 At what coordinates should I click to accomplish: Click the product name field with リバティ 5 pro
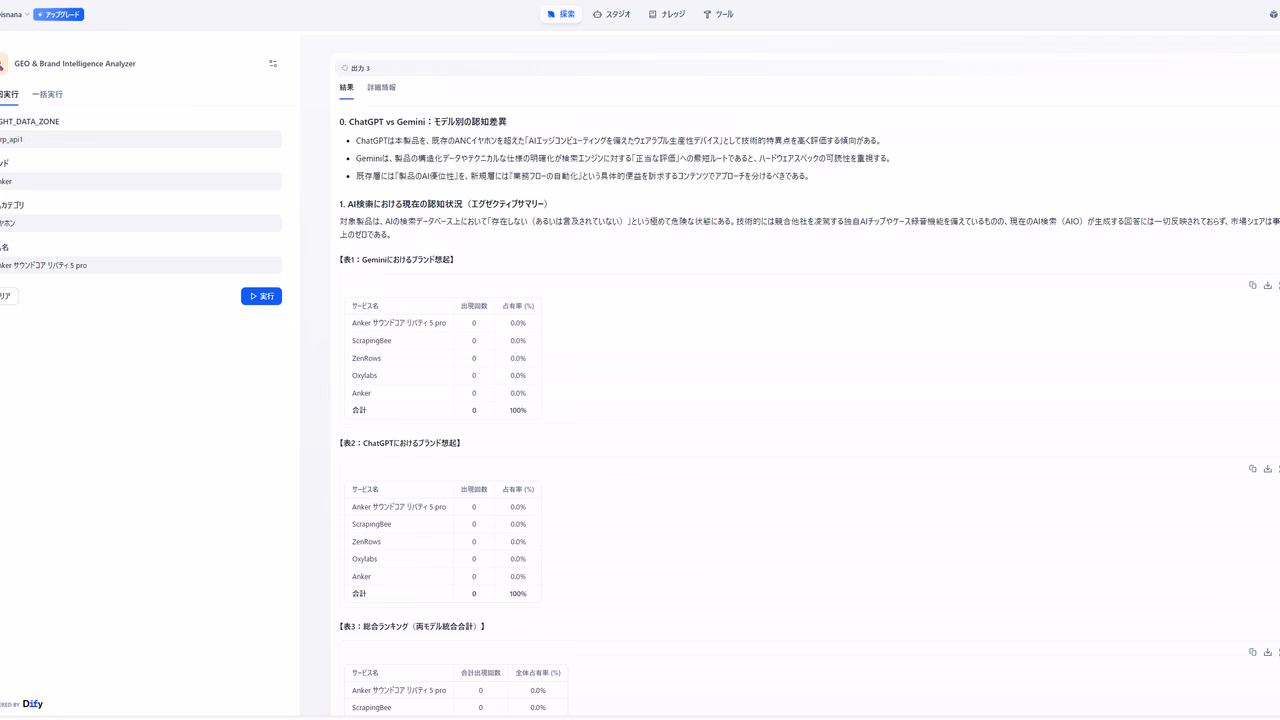tap(140, 266)
